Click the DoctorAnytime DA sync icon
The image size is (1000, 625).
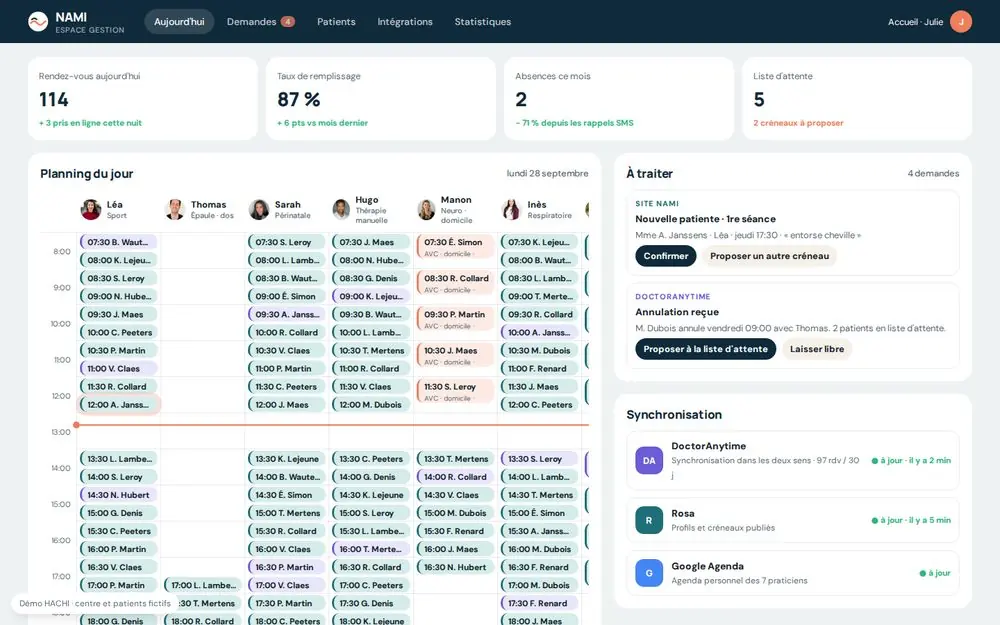click(649, 460)
